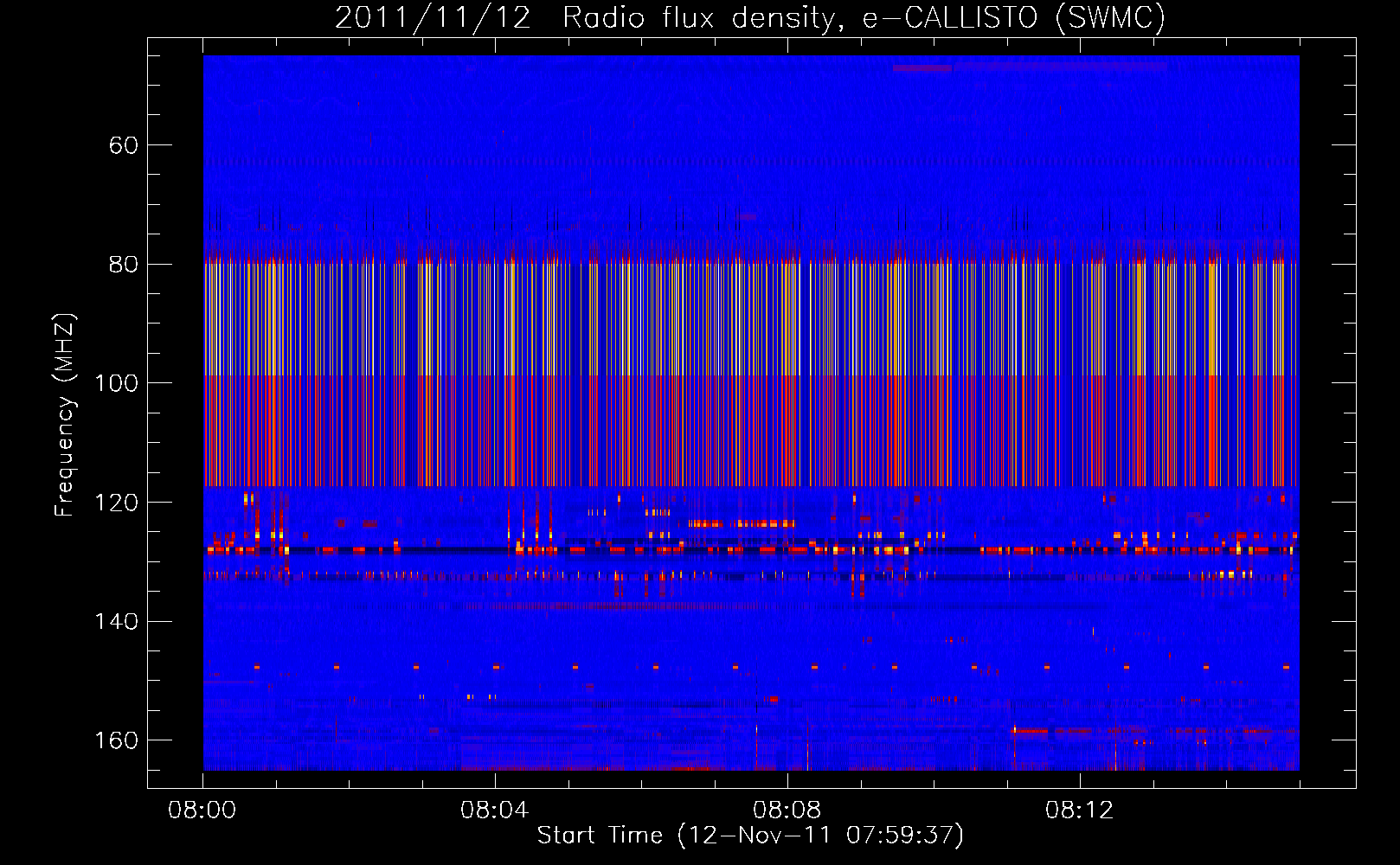Click the '08:04' time tick label
1400x865 pixels.
[x=494, y=811]
